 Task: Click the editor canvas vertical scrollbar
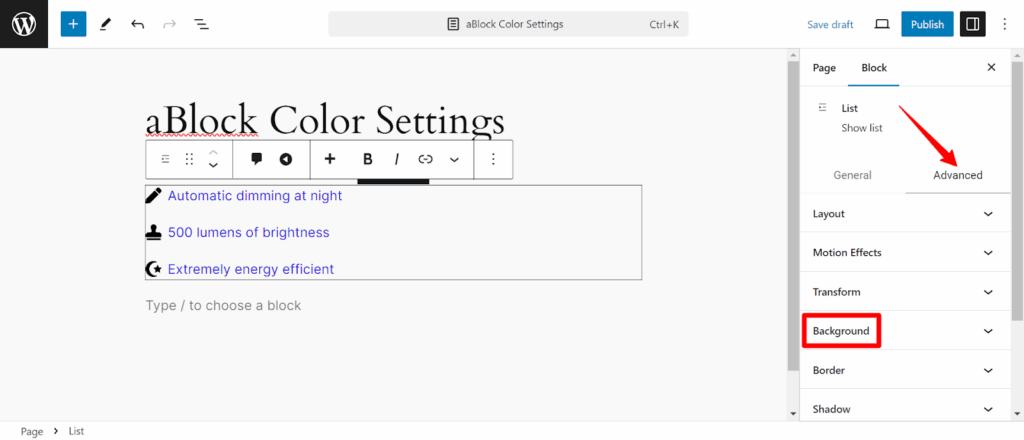tap(793, 215)
